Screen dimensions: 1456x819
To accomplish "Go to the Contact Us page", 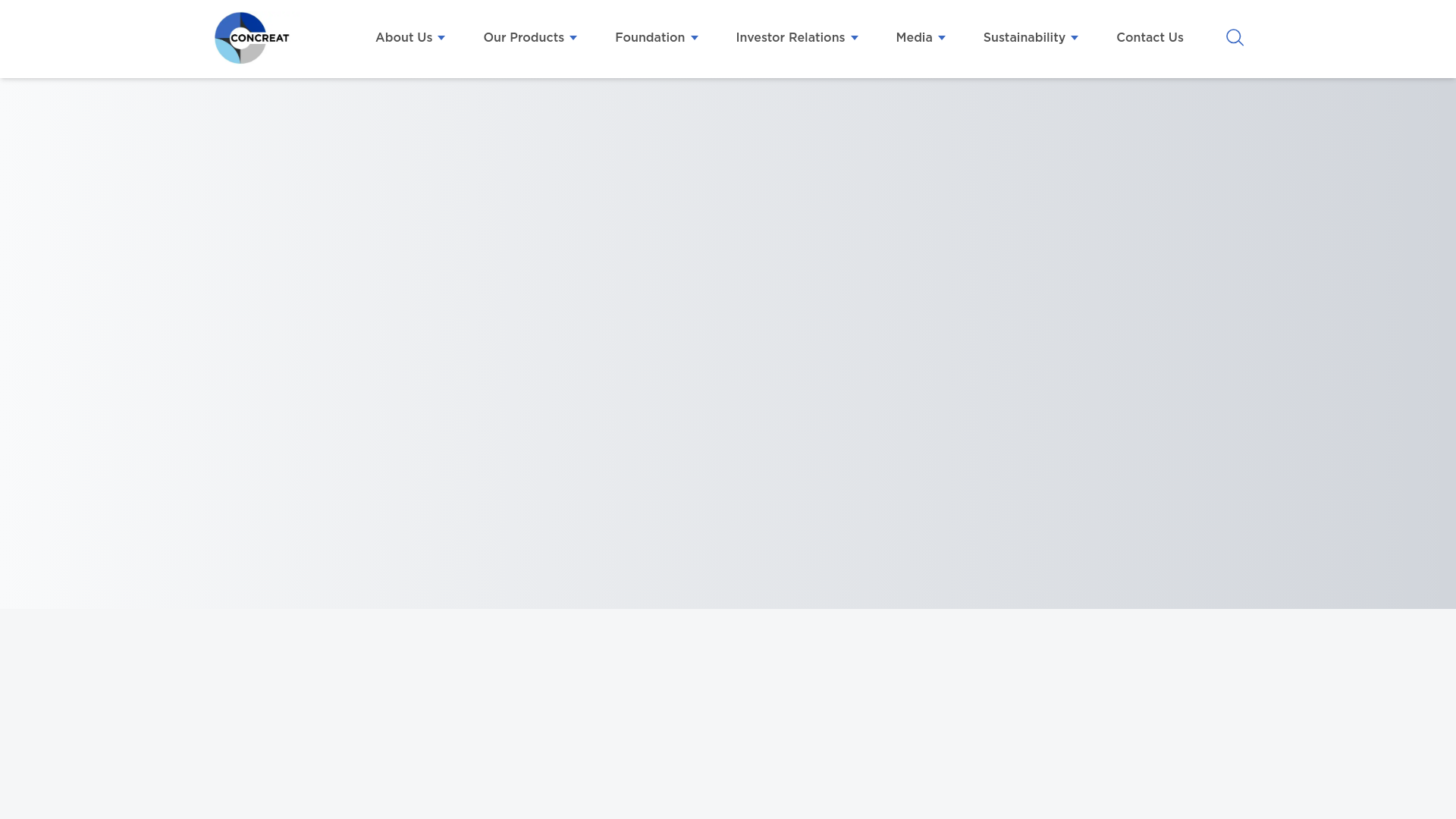I will tap(1150, 38).
